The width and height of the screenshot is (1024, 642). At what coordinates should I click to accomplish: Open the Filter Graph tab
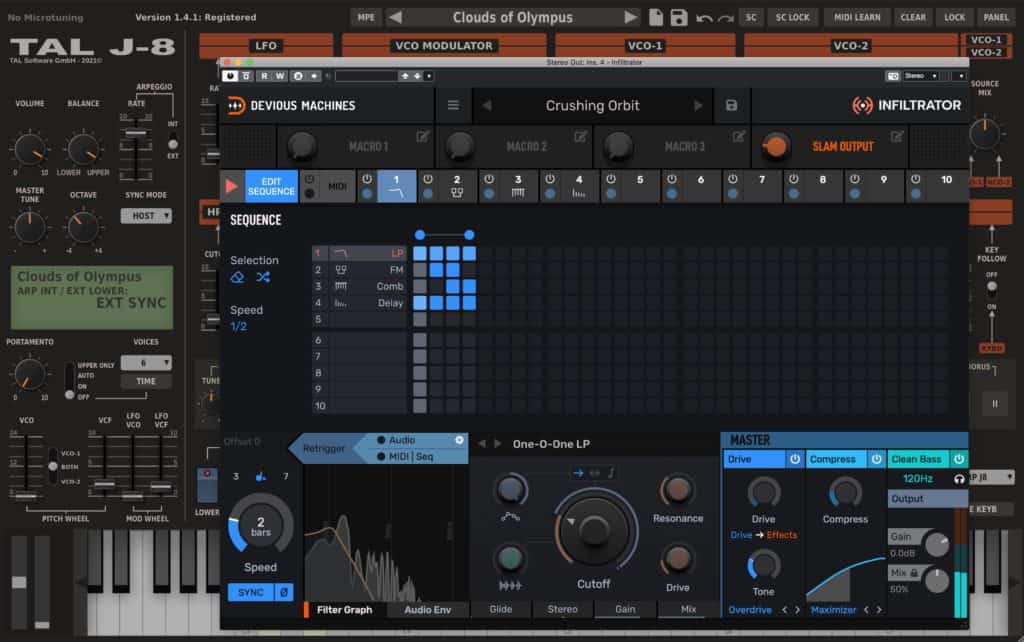[344, 610]
